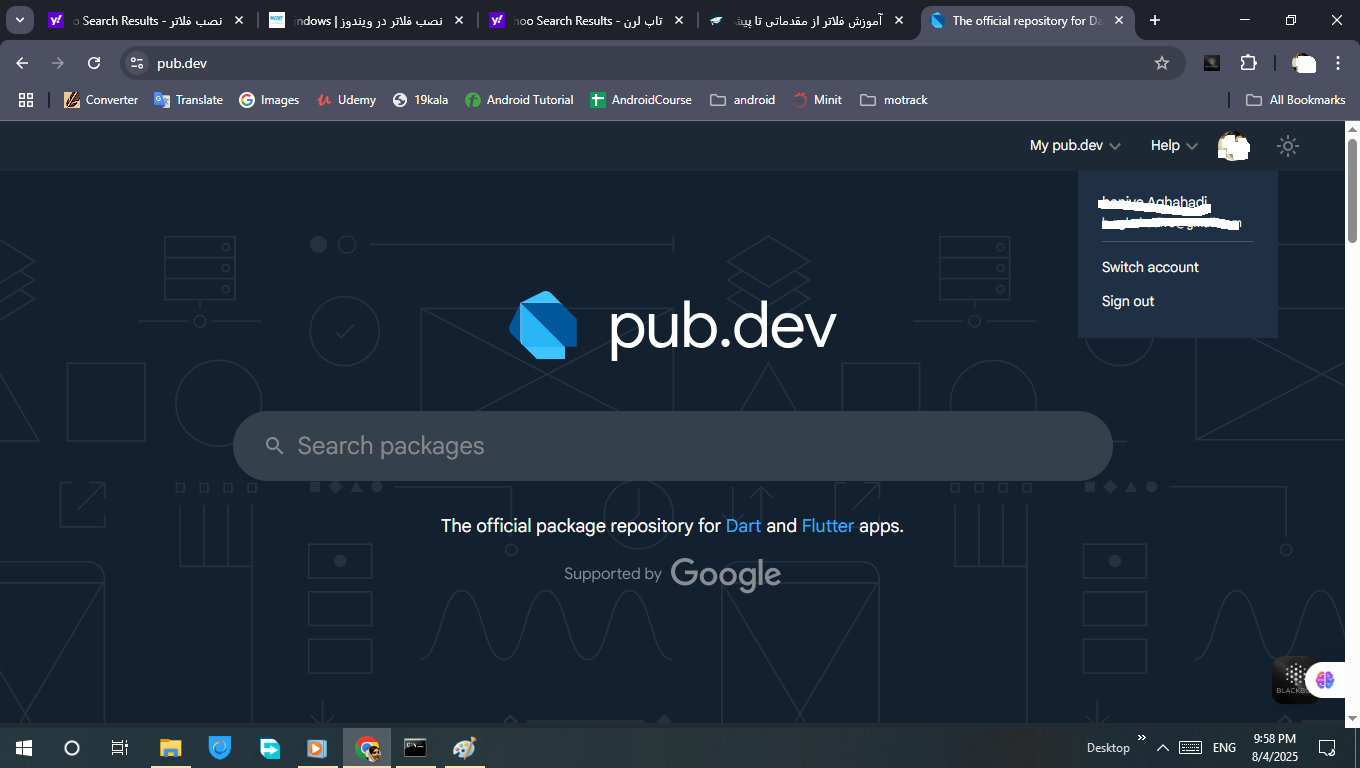Click the pub.dev logo
1360x768 pixels.
[672, 326]
